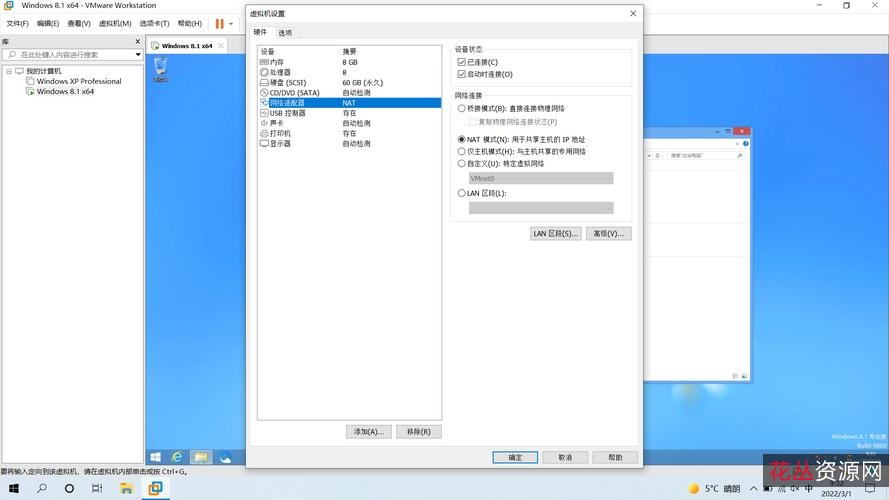Click the taskbar clock showing 2022/3/1
Screen dimensions: 889x500
pos(836,488)
